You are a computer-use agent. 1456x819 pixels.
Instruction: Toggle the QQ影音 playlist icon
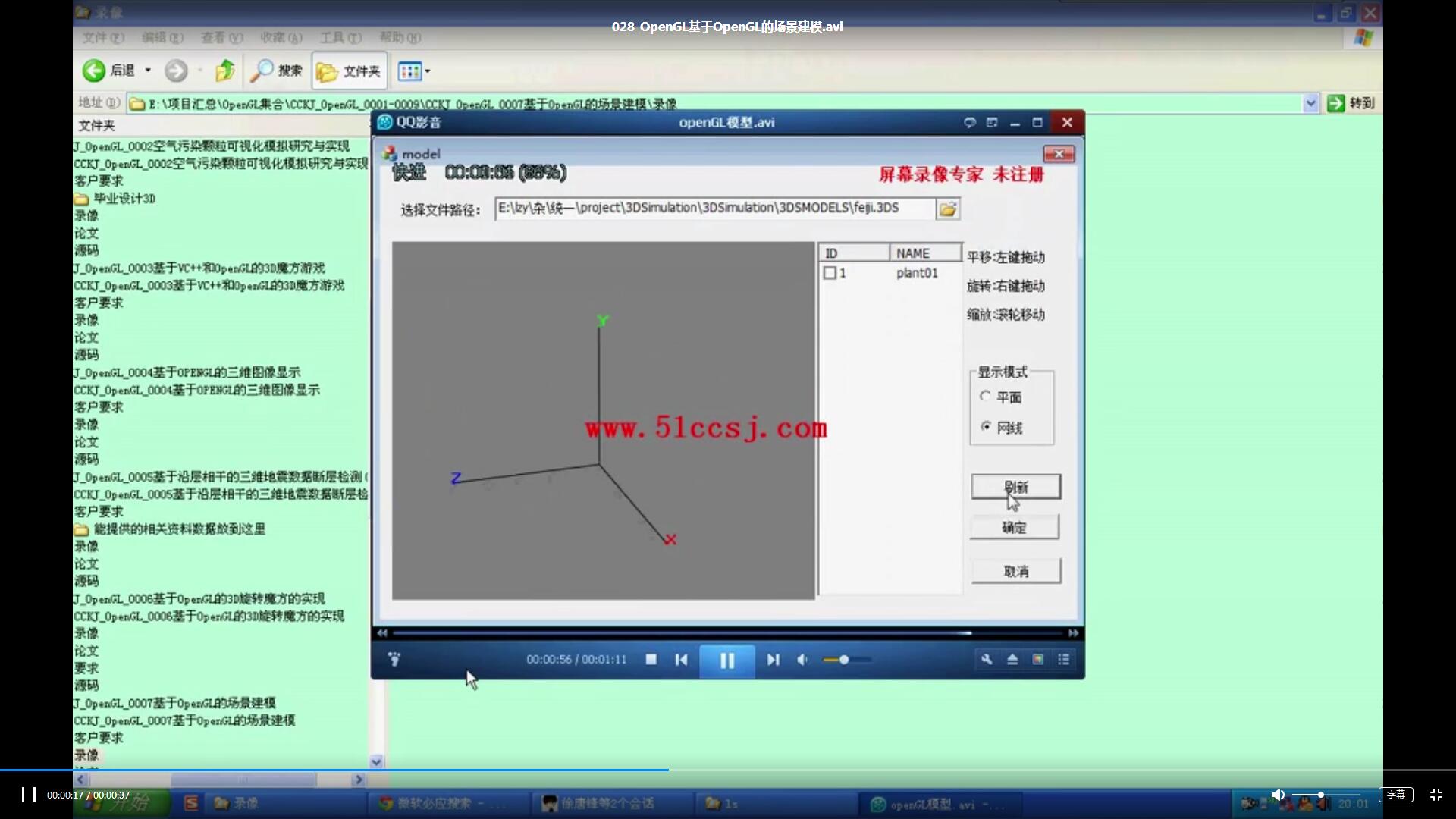tap(1064, 660)
